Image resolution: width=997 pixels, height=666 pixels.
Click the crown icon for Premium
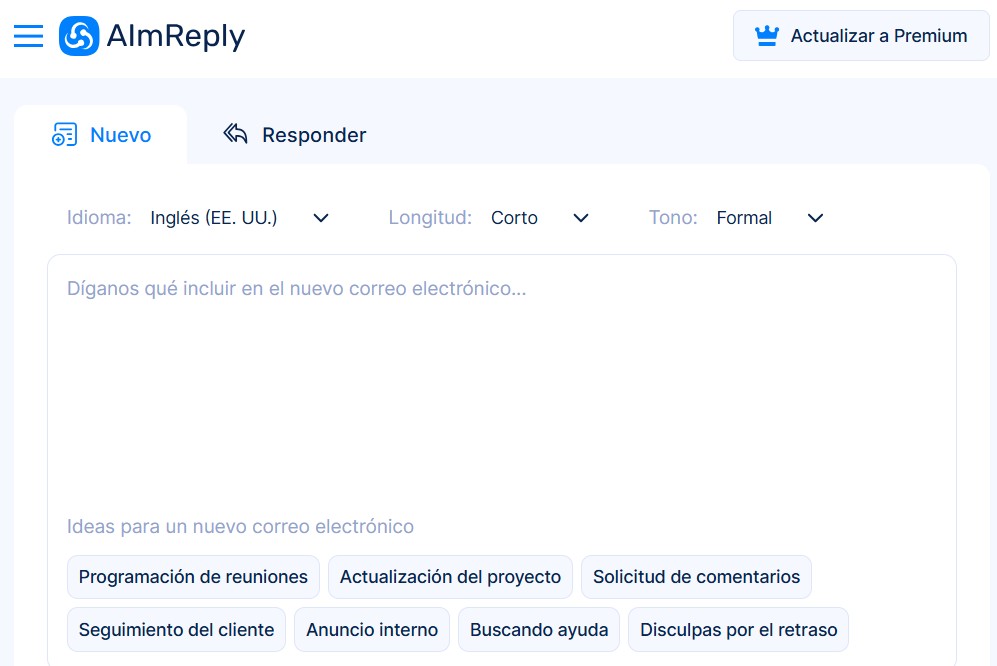pos(767,36)
